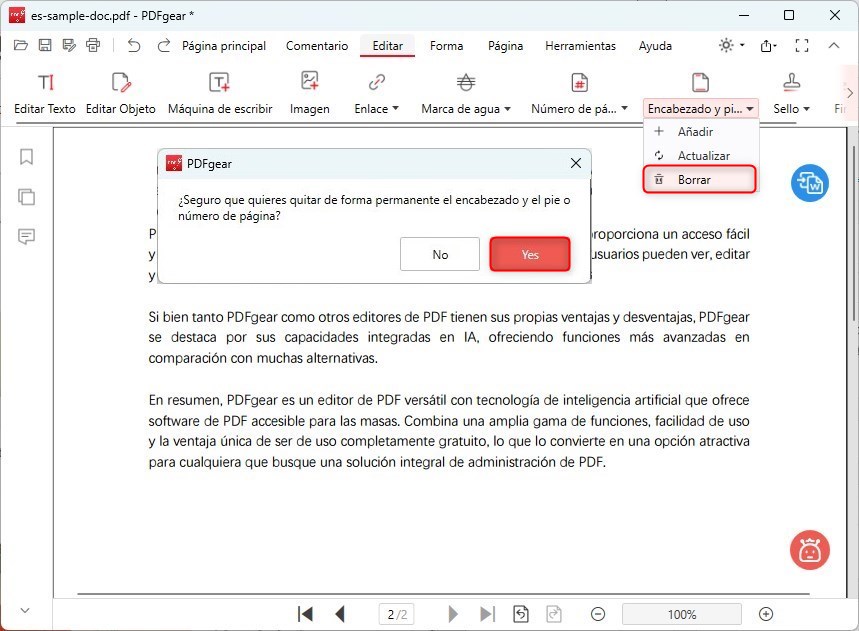
Task: Click the vertical scrollbar of the document
Action: coord(854,233)
